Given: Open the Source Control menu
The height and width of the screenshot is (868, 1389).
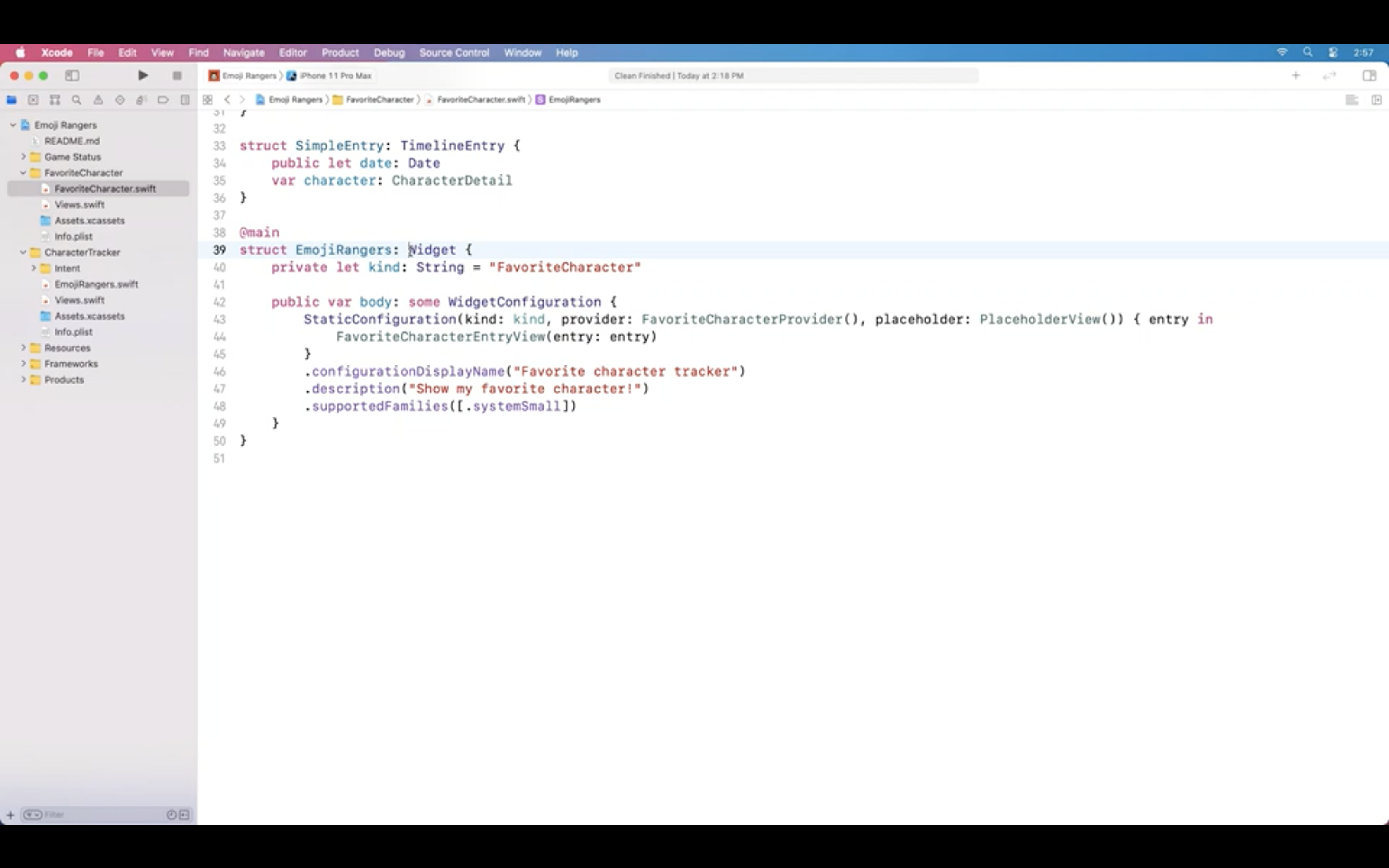Looking at the screenshot, I should click(453, 52).
